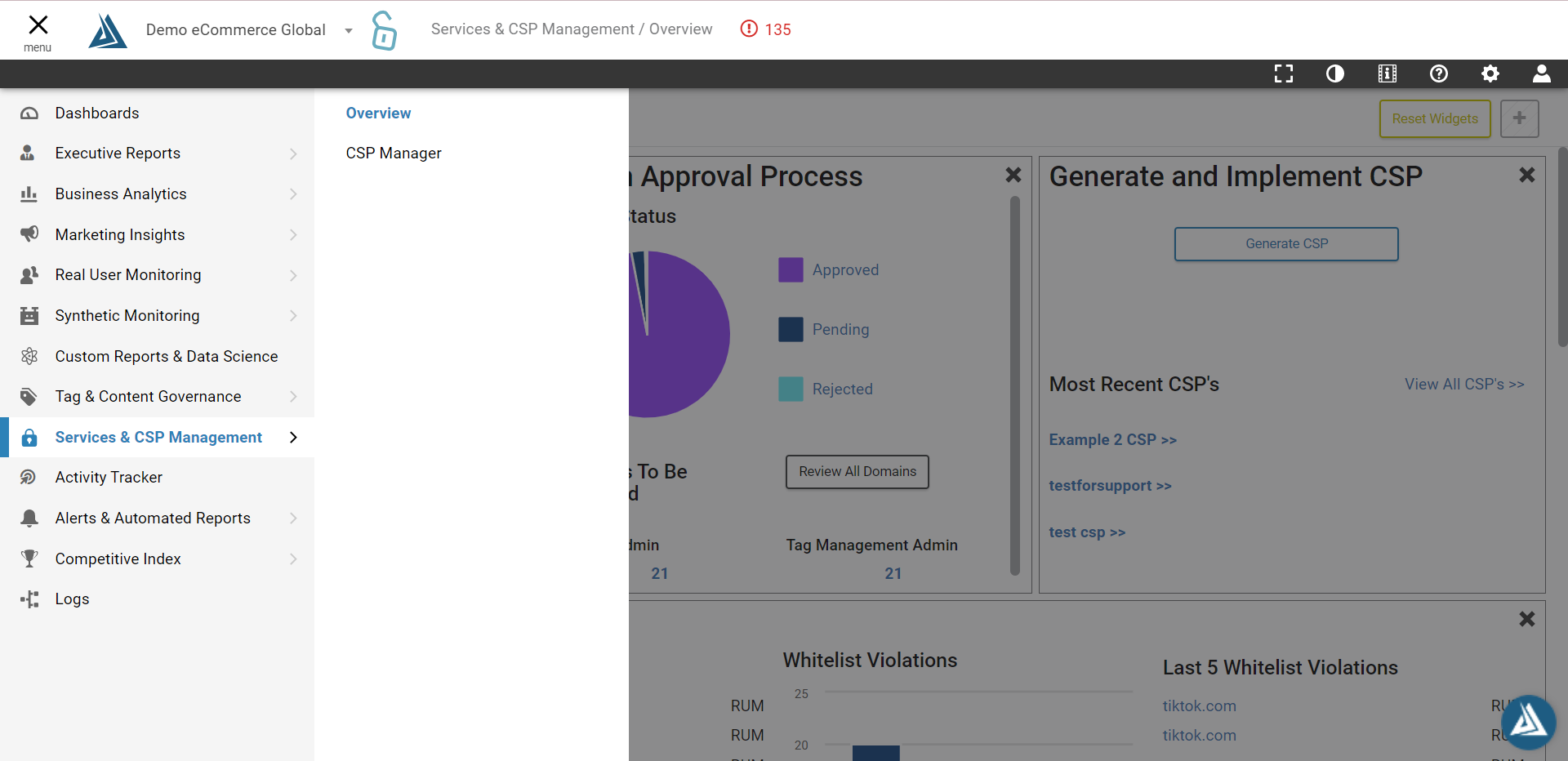
Task: Toggle the Pending legend swatch
Action: [x=791, y=329]
